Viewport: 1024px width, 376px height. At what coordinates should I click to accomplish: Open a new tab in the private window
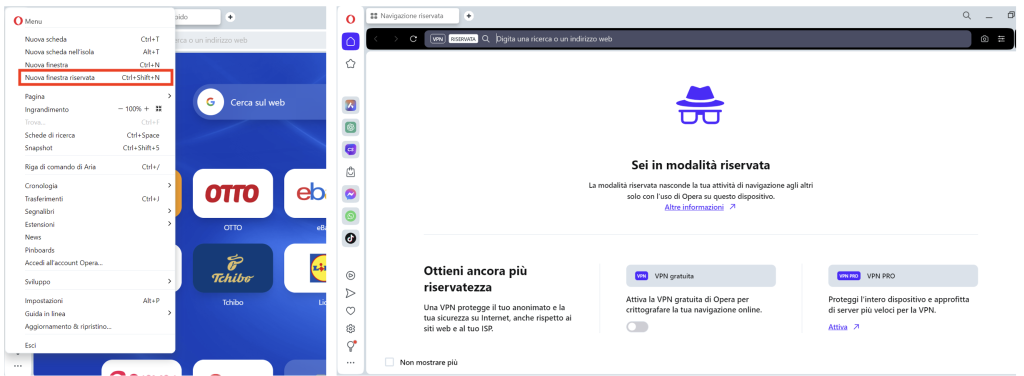469,16
